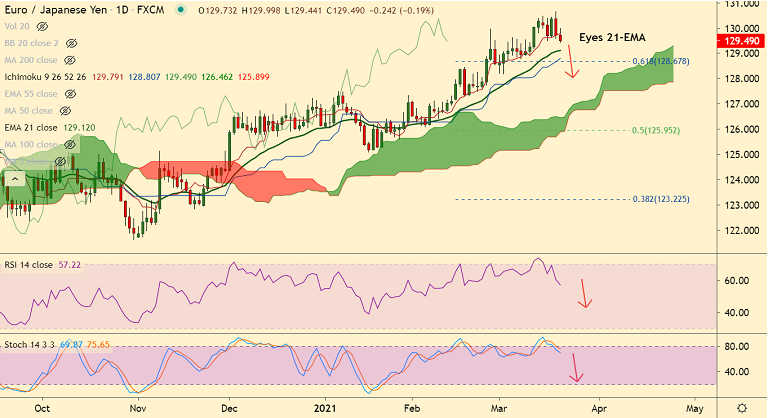
Task: Click the 126.000 price axis label
Action: point(743,129)
